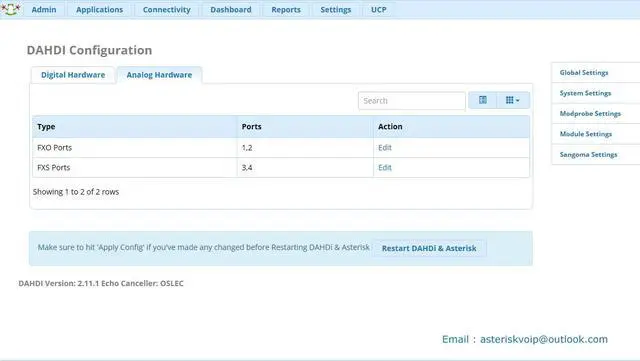
Task: Toggle table card view icon
Action: pyautogui.click(x=482, y=100)
